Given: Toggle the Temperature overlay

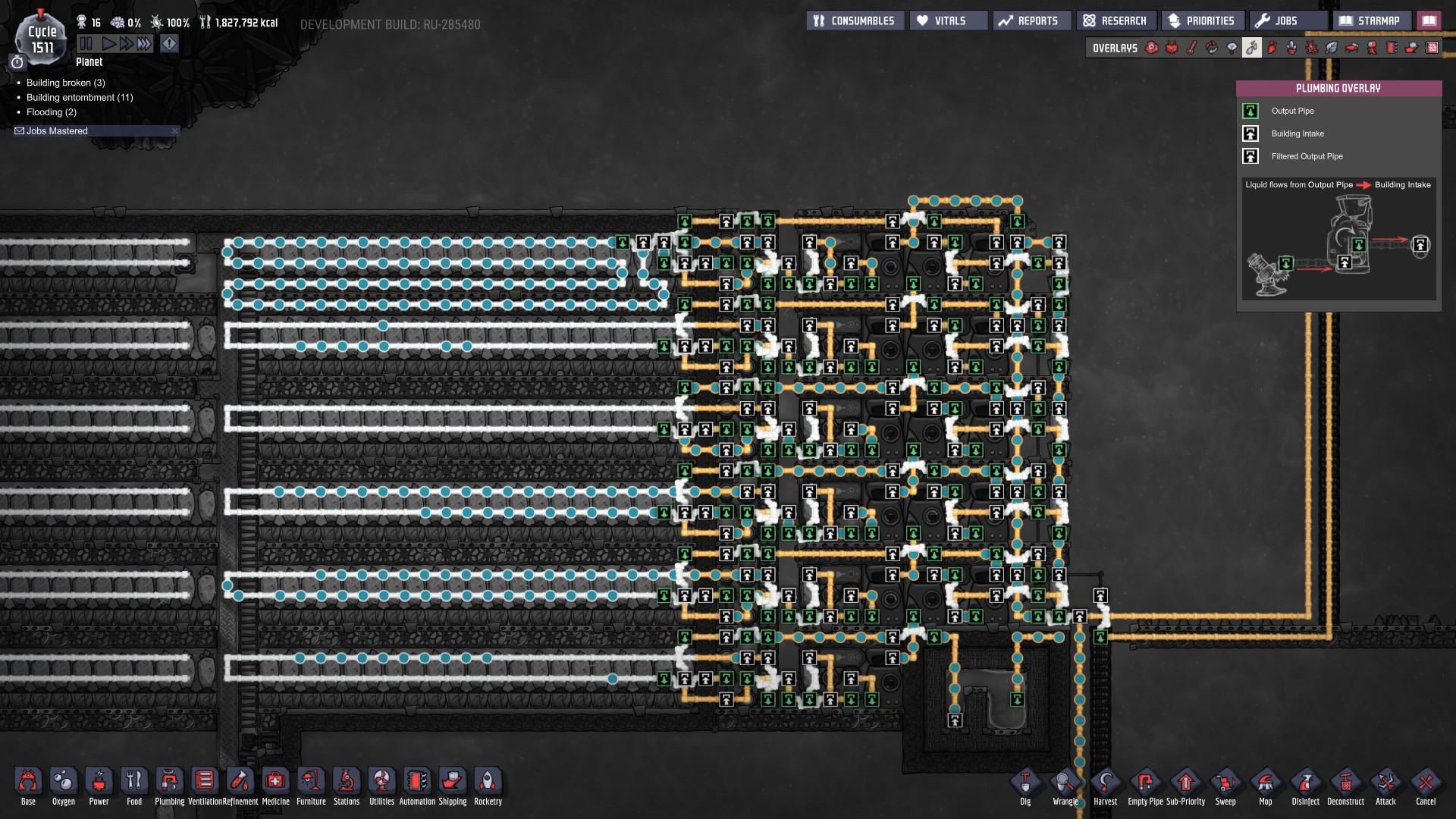Looking at the screenshot, I should click(1192, 48).
